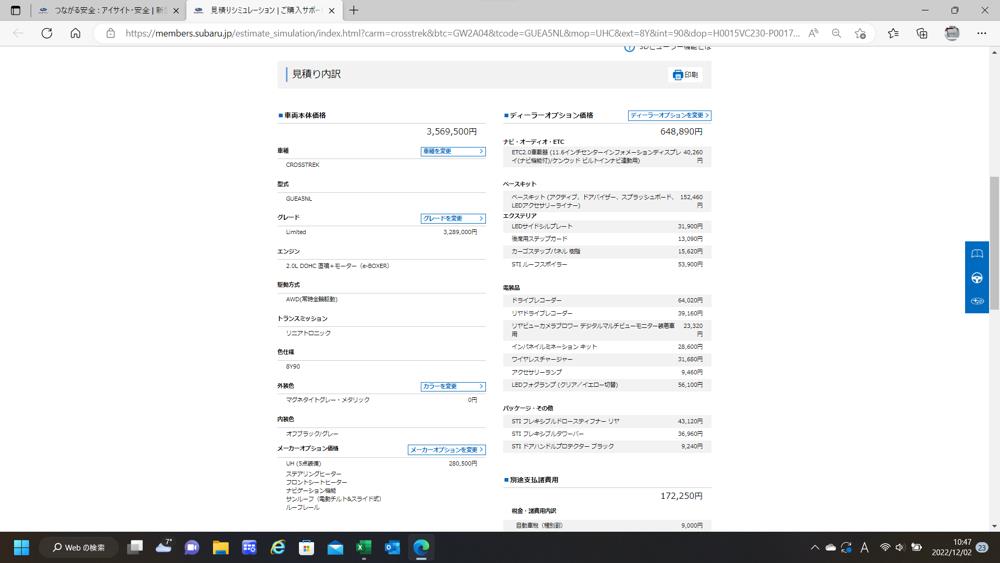1000x563 pixels.
Task: Click the マグネタイトグレー・メタリック color row
Action: click(381, 400)
